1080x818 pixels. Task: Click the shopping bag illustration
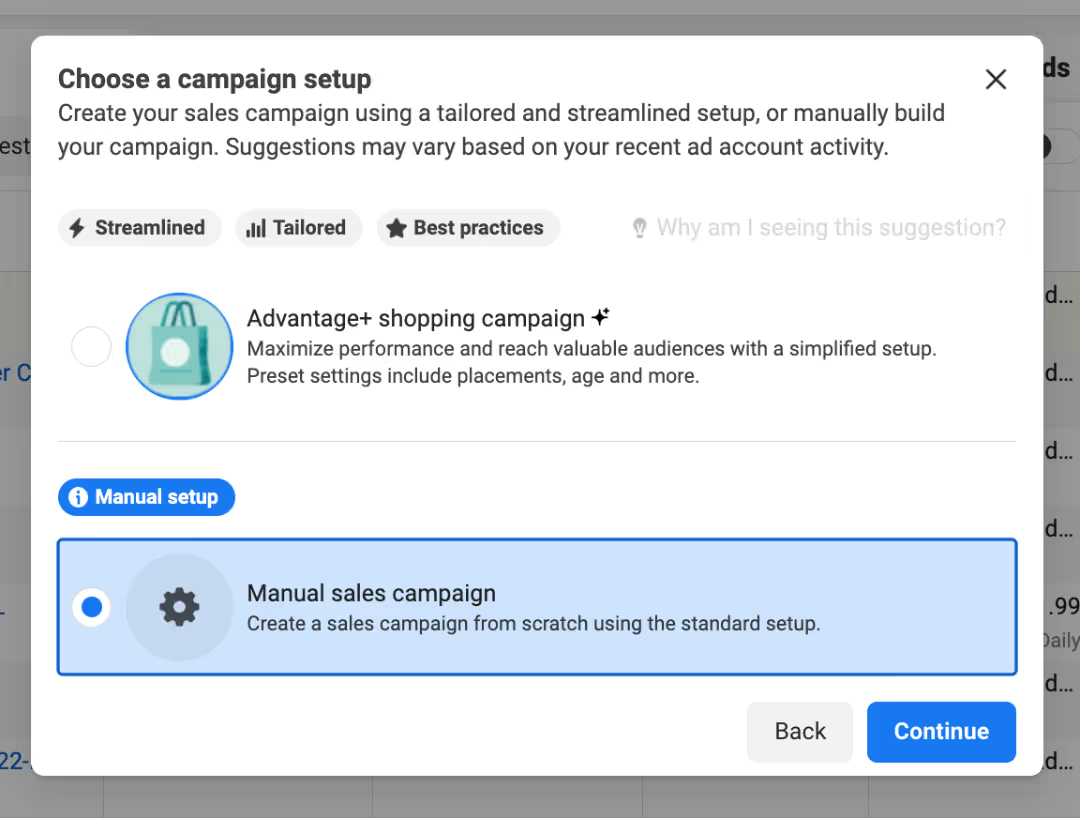pyautogui.click(x=180, y=346)
